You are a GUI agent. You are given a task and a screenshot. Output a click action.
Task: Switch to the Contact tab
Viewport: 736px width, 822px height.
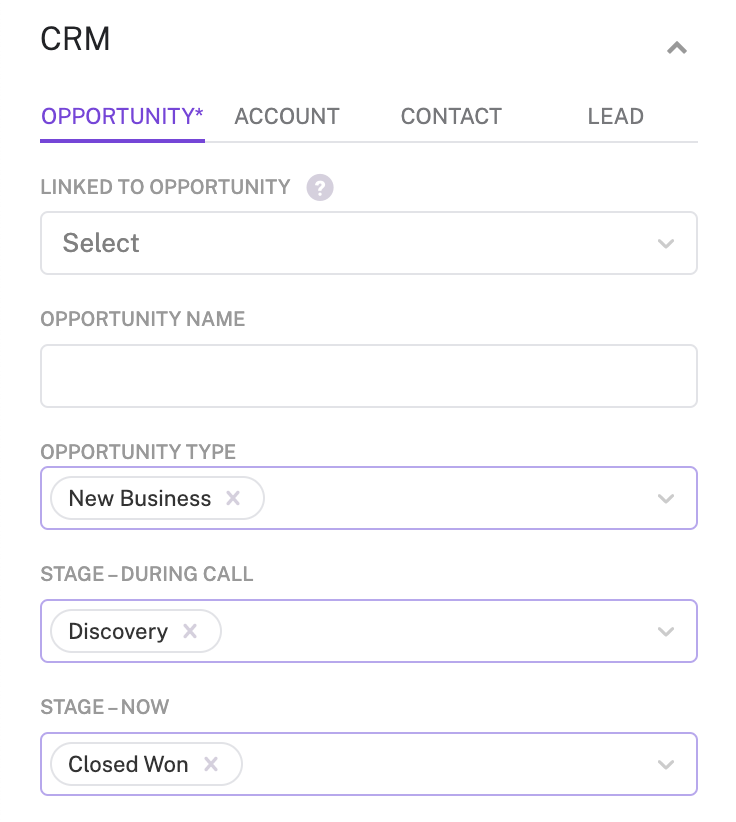point(451,116)
